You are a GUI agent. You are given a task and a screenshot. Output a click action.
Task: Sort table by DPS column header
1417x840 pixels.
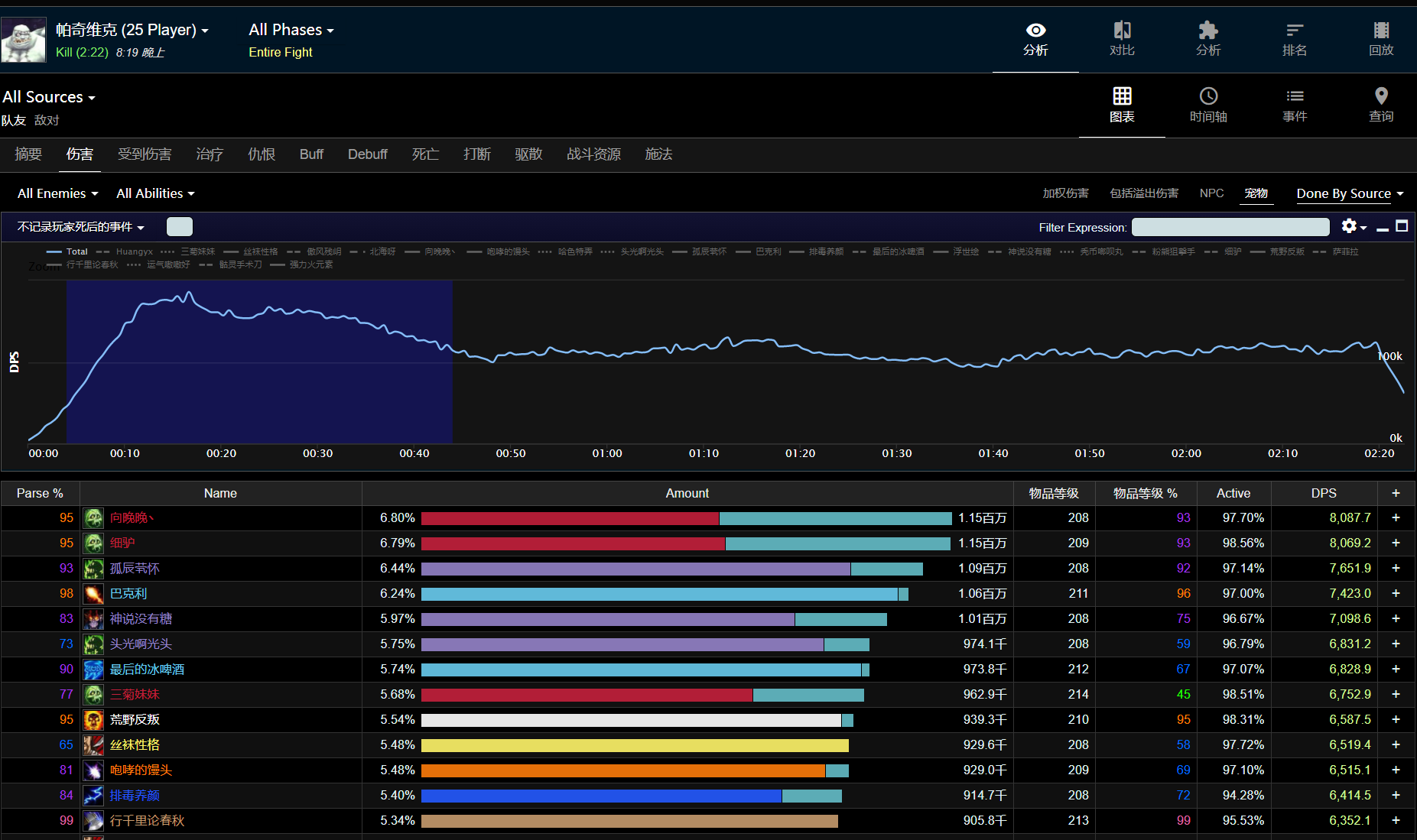coord(1324,494)
